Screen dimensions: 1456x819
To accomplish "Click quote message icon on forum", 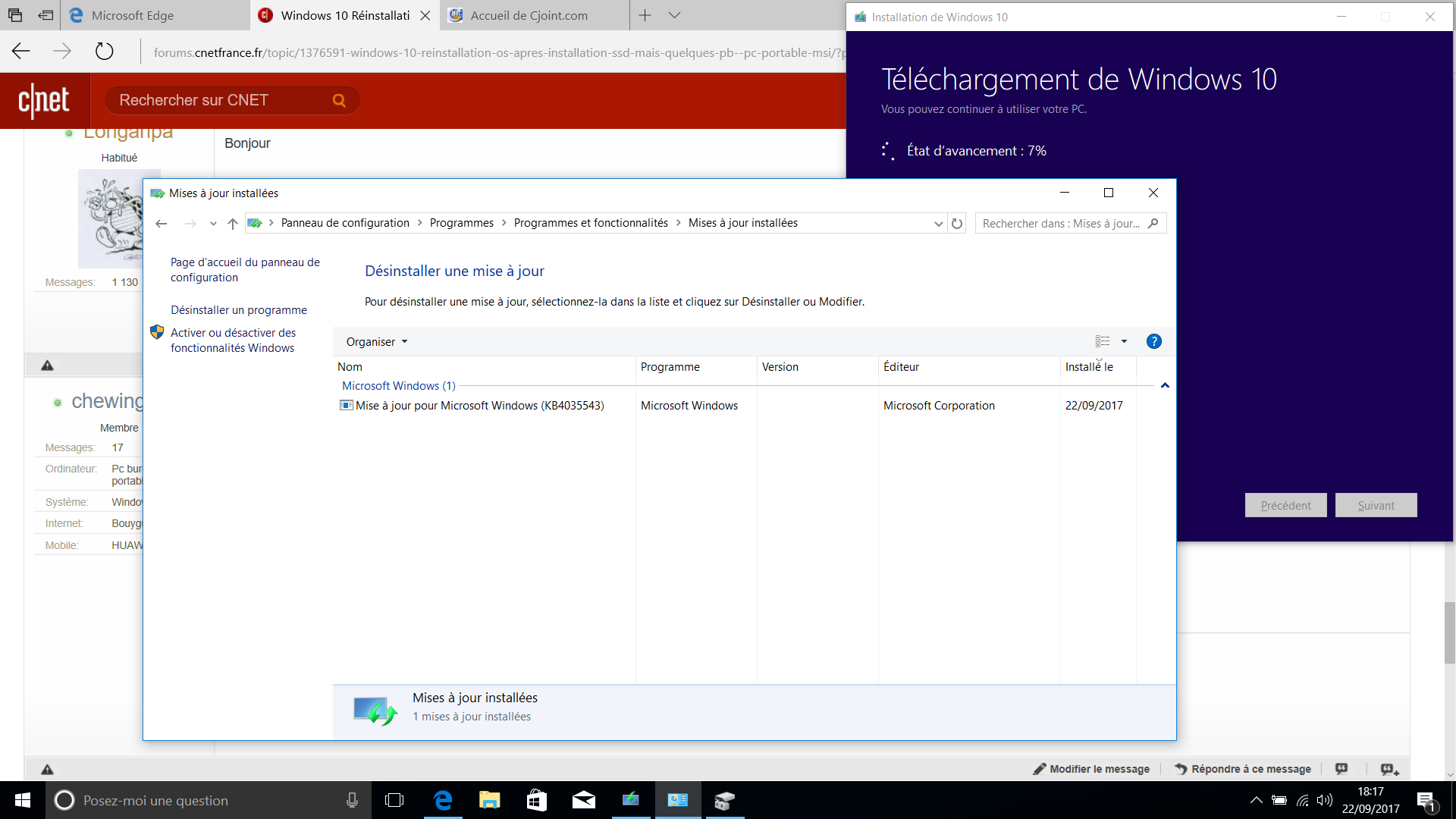I will [1341, 769].
